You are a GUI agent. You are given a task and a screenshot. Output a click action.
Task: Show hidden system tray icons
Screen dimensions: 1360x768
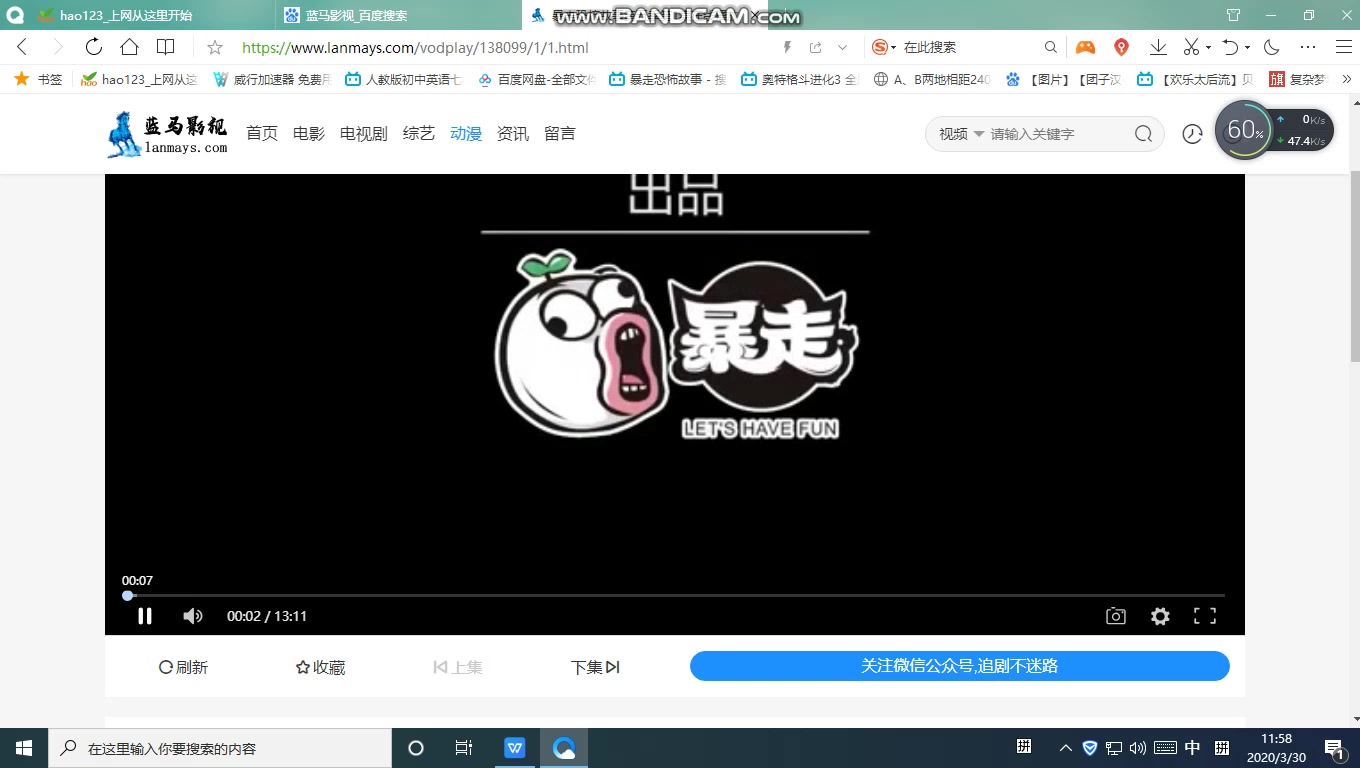click(x=1066, y=748)
